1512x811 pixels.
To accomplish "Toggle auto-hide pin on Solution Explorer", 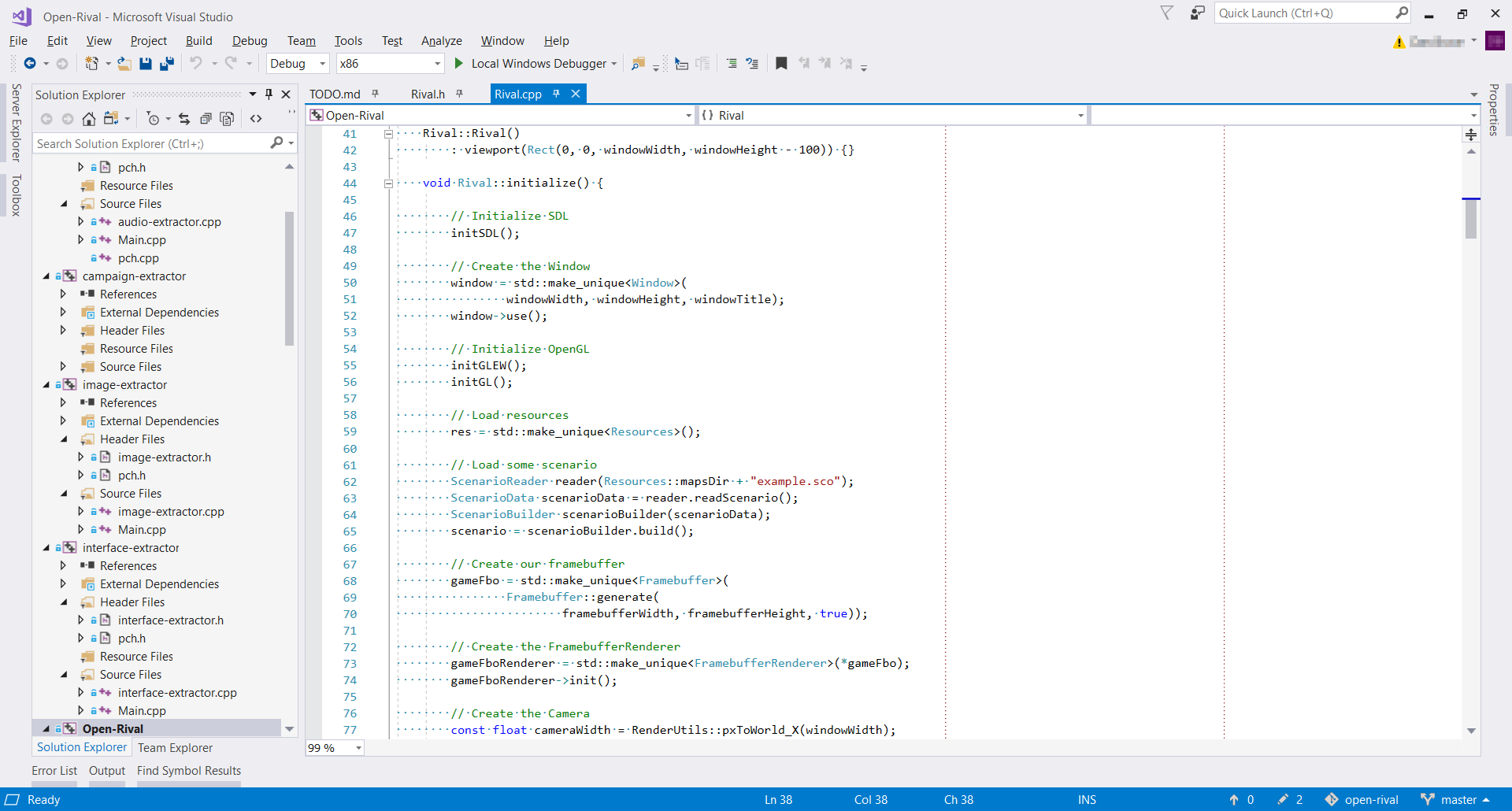I will click(x=269, y=94).
